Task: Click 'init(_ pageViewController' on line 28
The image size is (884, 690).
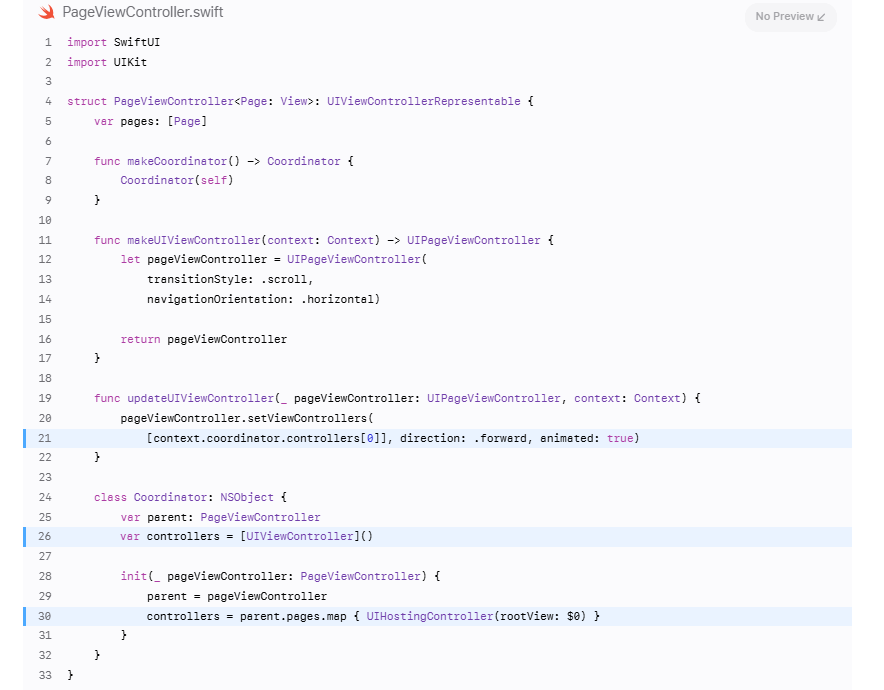Action: click(204, 576)
